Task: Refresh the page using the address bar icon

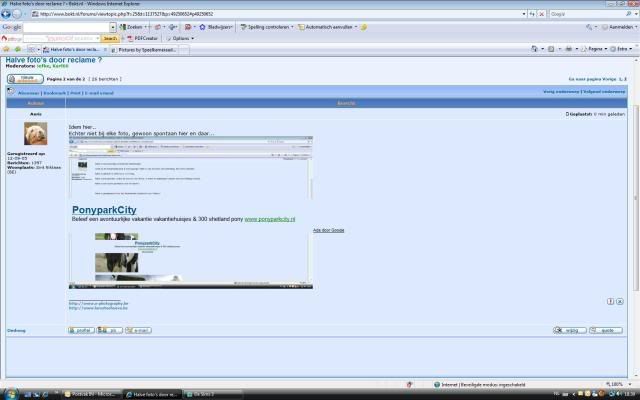Action: (532, 14)
